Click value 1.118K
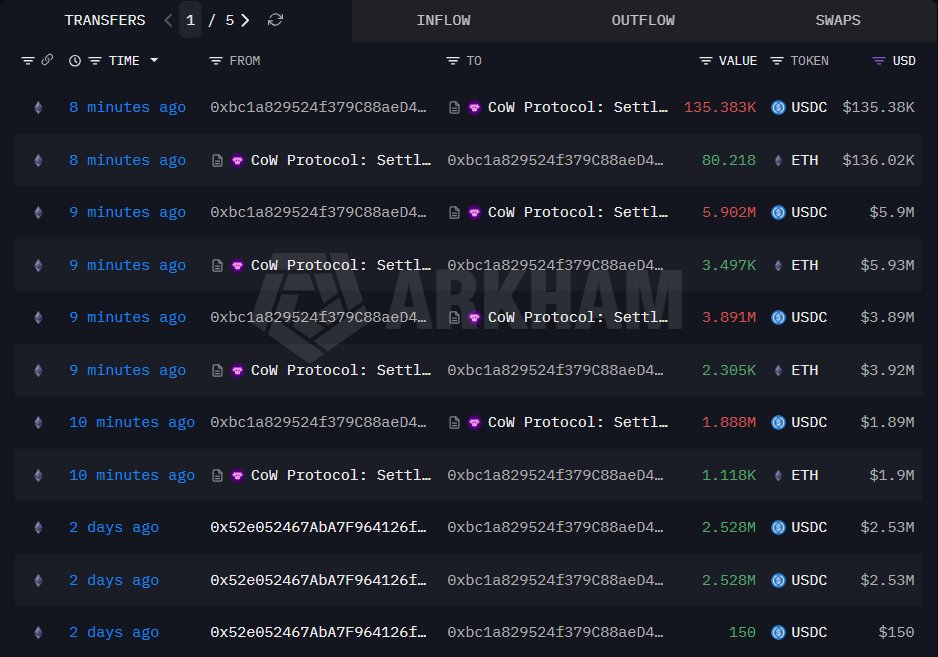The height and width of the screenshot is (657, 938). point(729,475)
